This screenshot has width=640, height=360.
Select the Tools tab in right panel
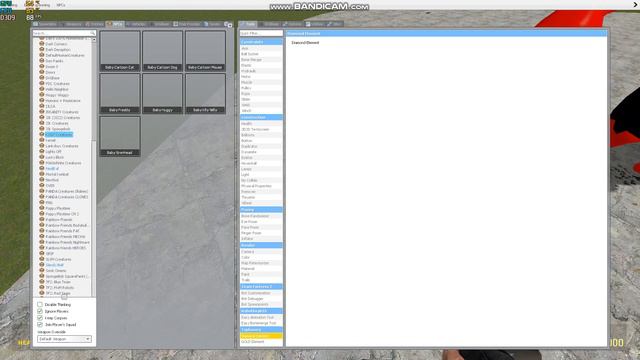click(248, 24)
